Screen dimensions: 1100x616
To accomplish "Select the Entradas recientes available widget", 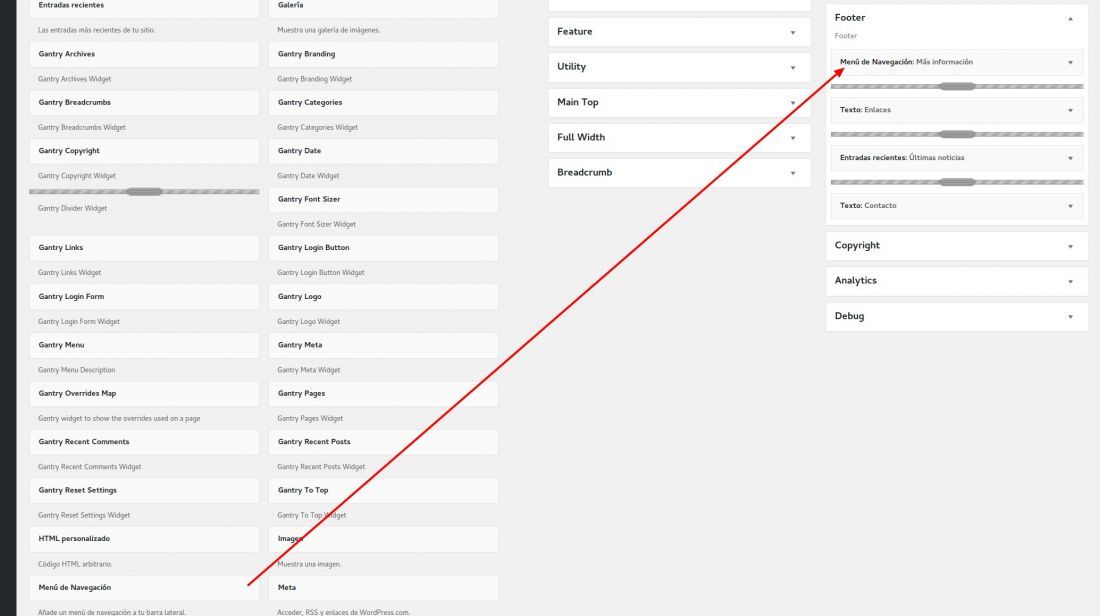I will coord(144,8).
